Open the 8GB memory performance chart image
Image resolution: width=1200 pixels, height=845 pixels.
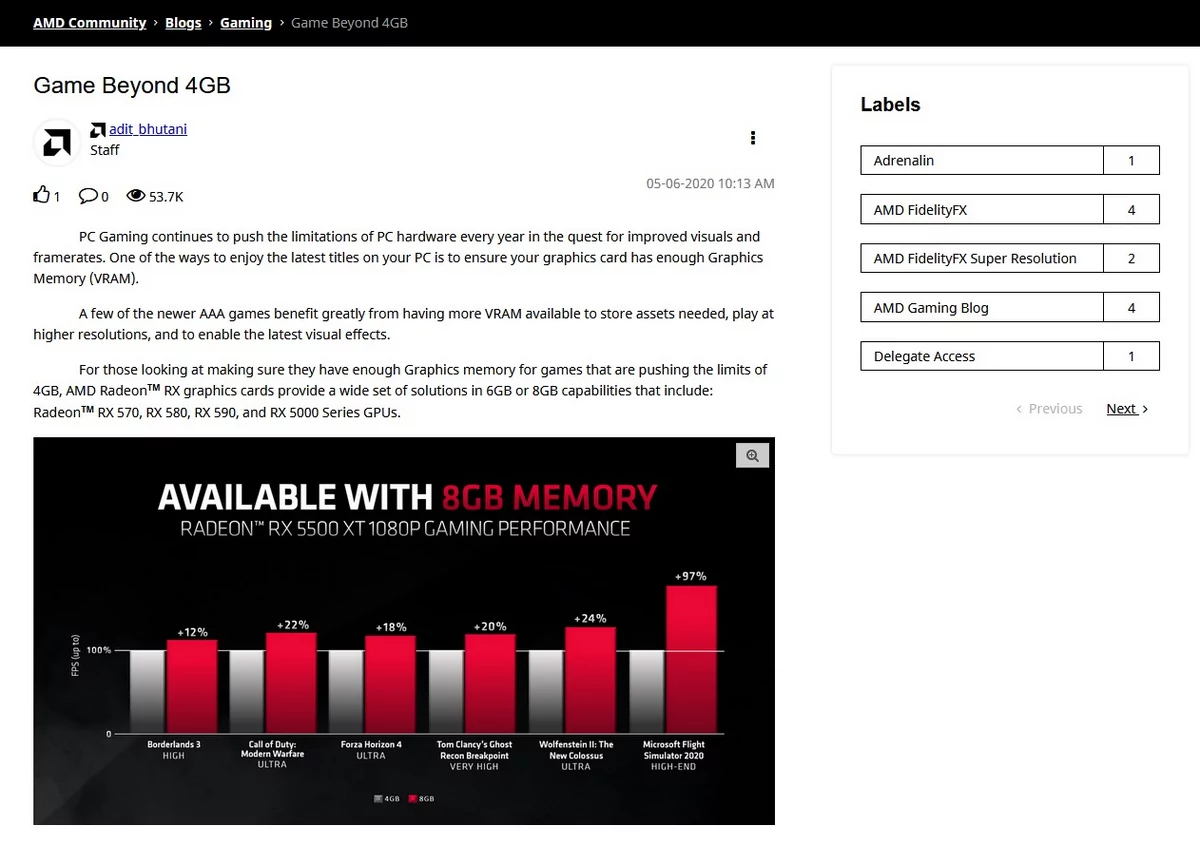click(x=404, y=631)
